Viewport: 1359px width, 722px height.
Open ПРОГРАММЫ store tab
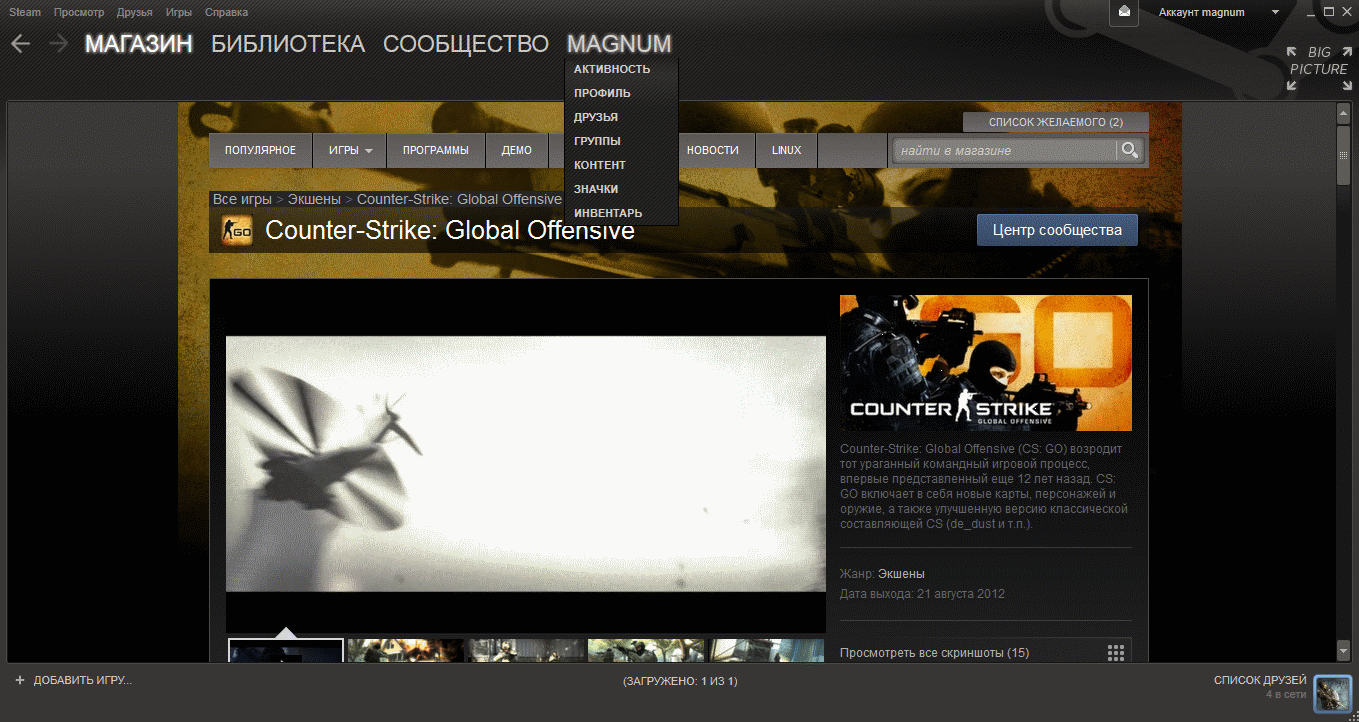(436, 151)
